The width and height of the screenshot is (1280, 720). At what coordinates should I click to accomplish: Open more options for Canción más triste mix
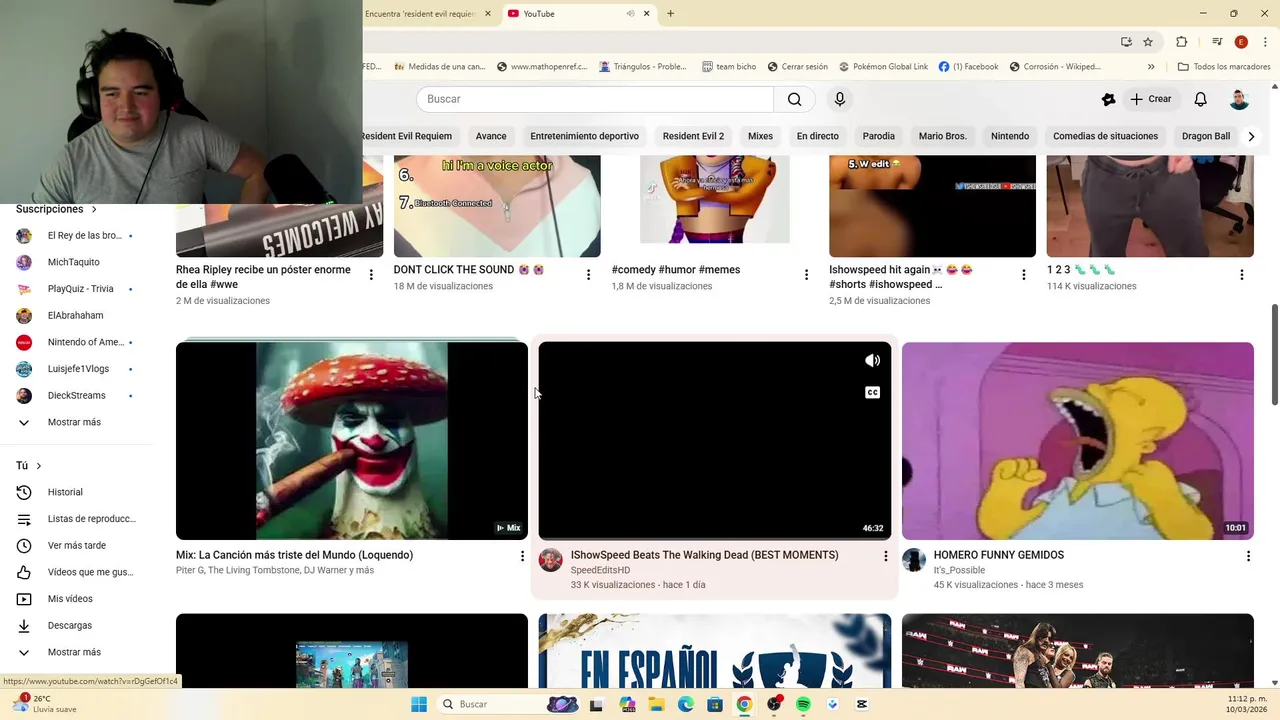pos(522,556)
